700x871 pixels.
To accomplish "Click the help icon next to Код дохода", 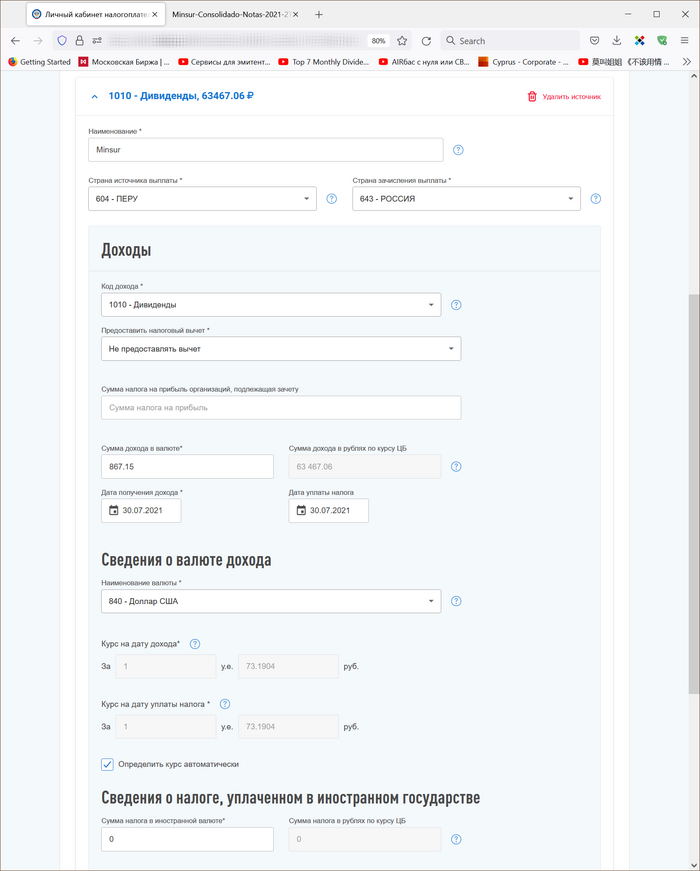I will (x=456, y=305).
